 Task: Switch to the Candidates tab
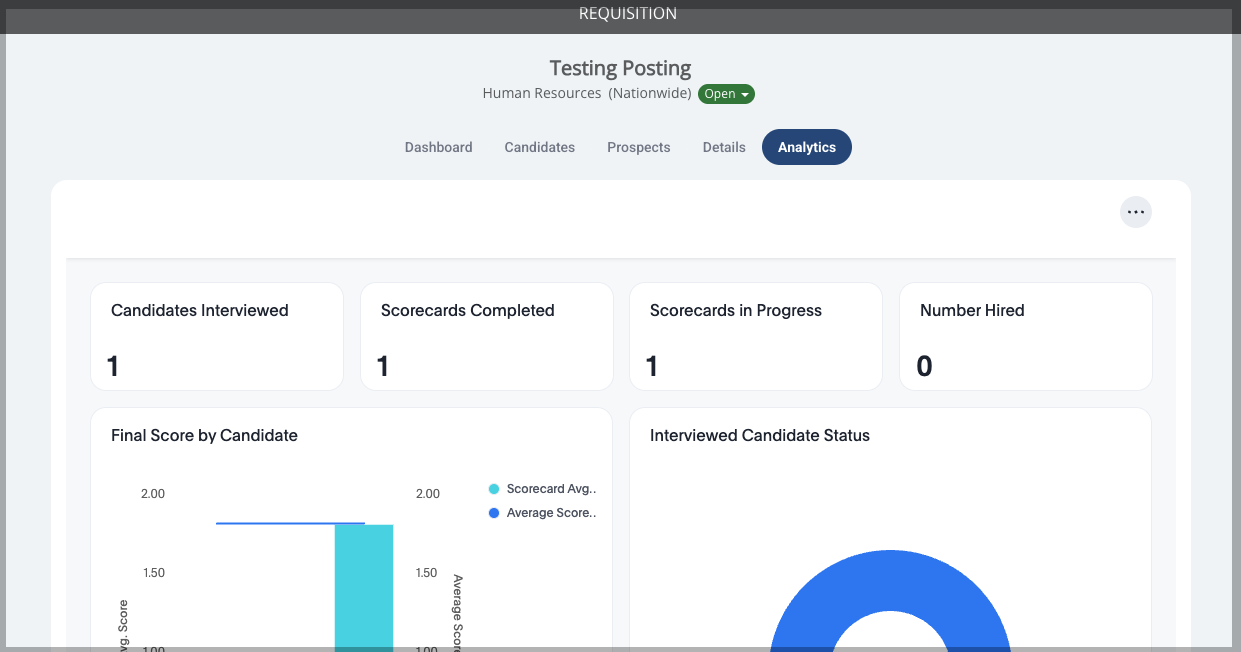pos(540,147)
